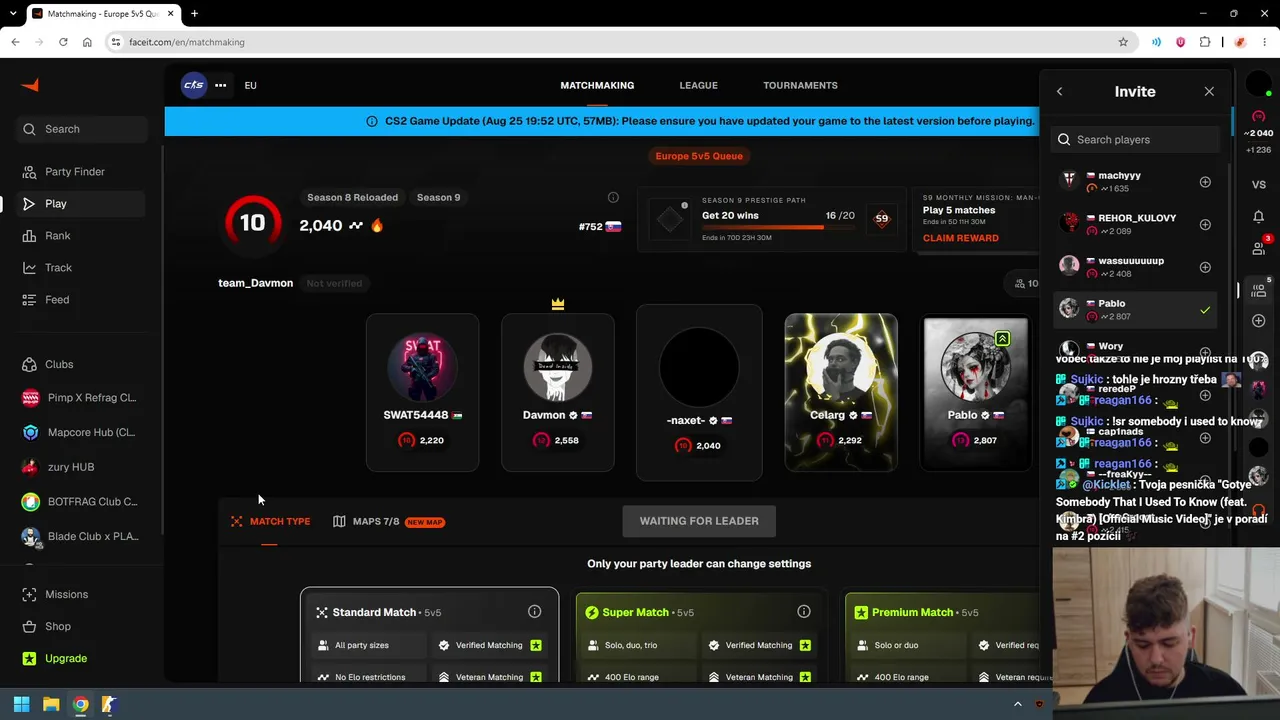The height and width of the screenshot is (720, 1280).
Task: Open SWAT54448 player card
Action: point(422,392)
